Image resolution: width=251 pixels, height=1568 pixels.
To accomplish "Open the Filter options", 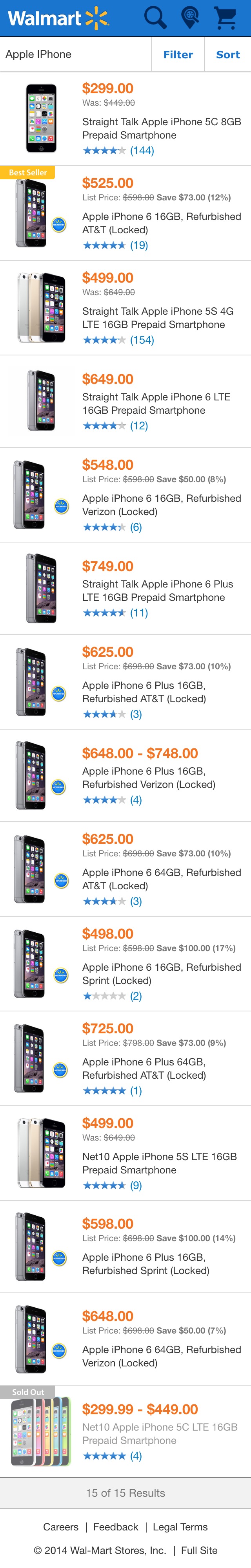I will click(178, 55).
